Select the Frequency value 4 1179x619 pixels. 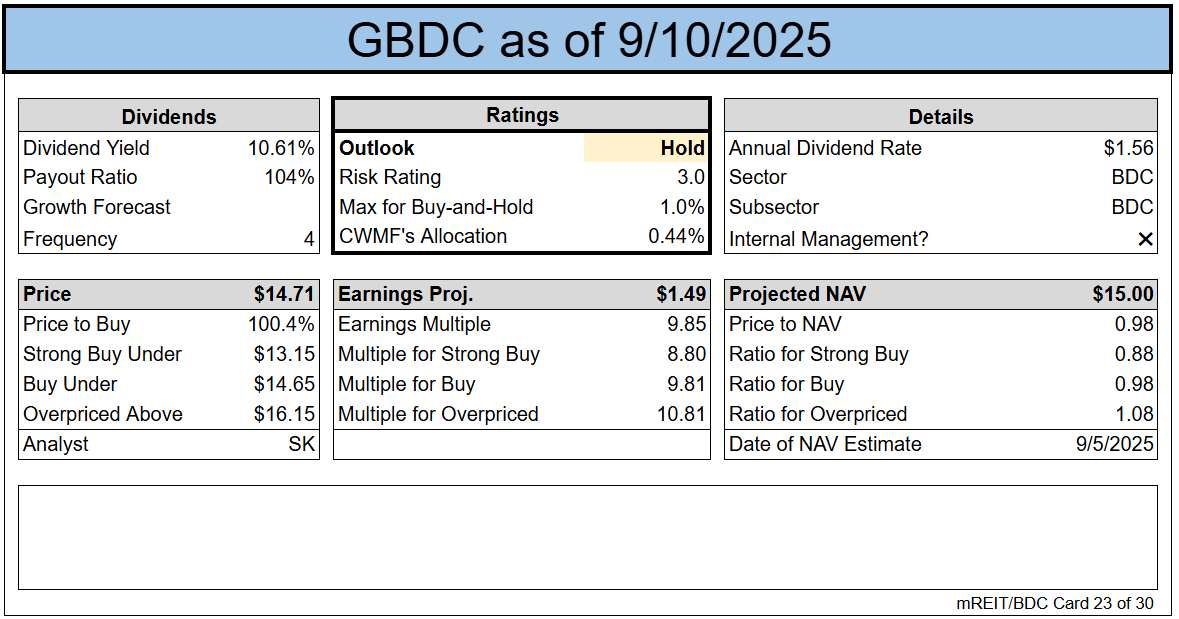[x=309, y=239]
